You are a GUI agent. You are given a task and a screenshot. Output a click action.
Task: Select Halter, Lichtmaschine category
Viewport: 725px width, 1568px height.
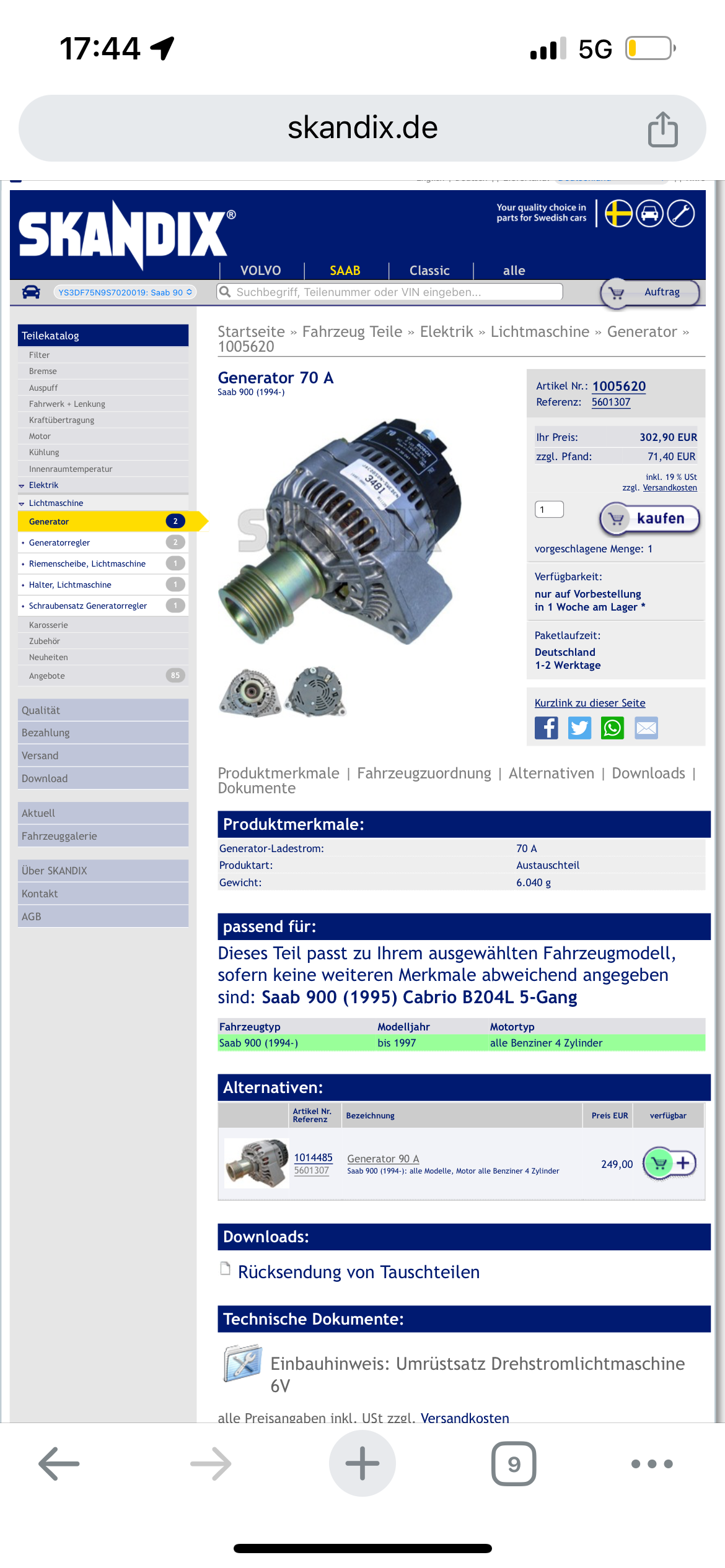(103, 585)
